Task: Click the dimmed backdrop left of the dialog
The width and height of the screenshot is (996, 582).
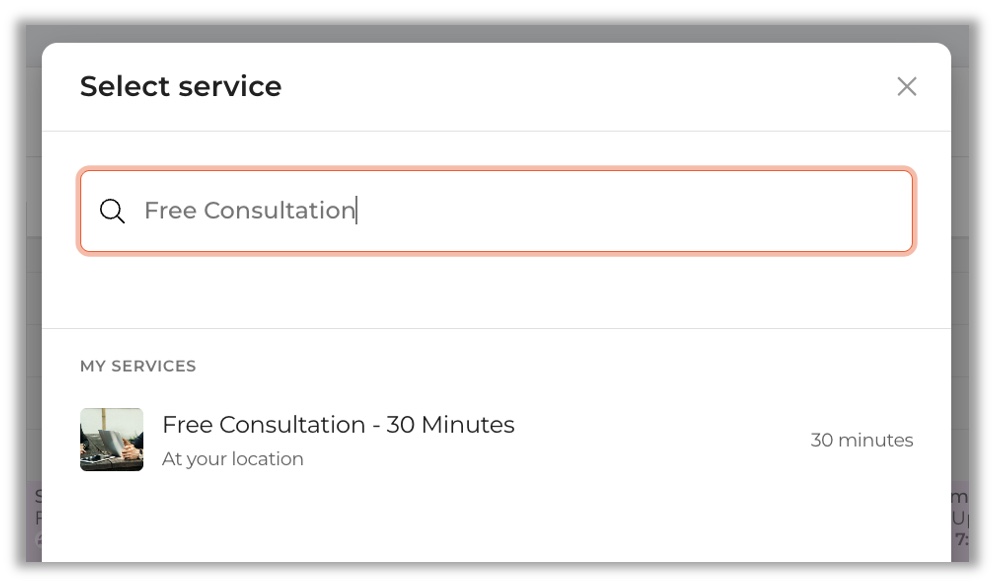Action: tap(33, 300)
